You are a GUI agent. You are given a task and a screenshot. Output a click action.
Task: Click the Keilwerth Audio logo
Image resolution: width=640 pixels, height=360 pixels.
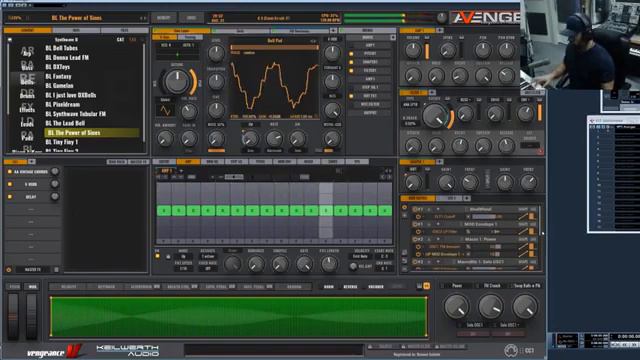pyautogui.click(x=127, y=350)
